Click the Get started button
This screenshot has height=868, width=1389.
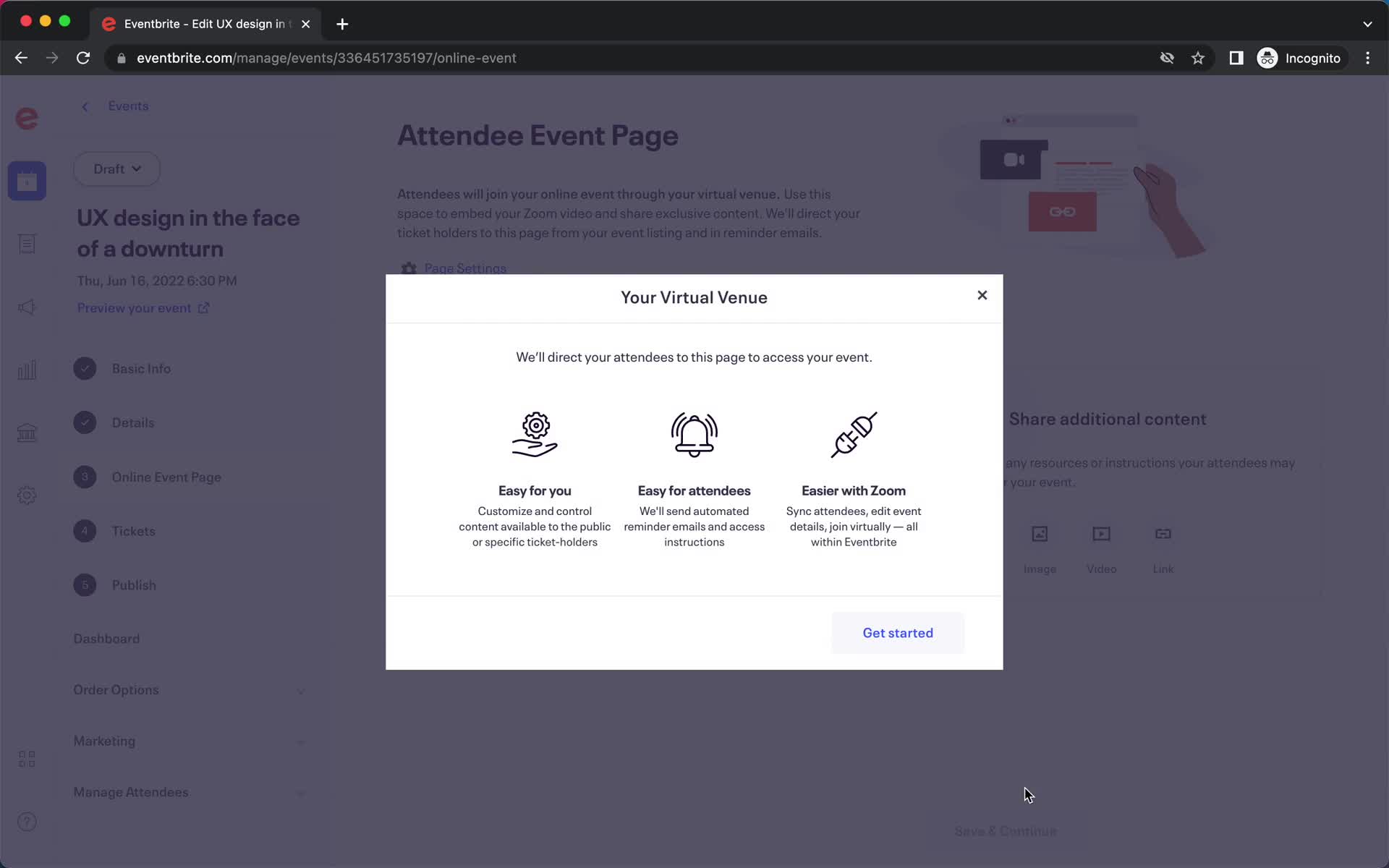(898, 633)
